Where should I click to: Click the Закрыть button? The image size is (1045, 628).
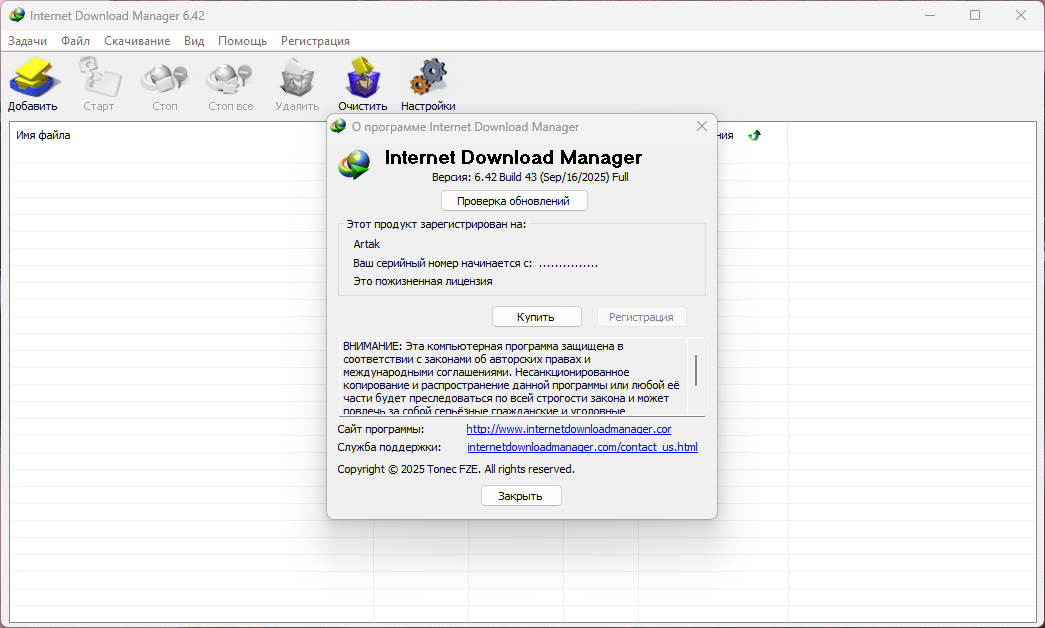coord(521,495)
